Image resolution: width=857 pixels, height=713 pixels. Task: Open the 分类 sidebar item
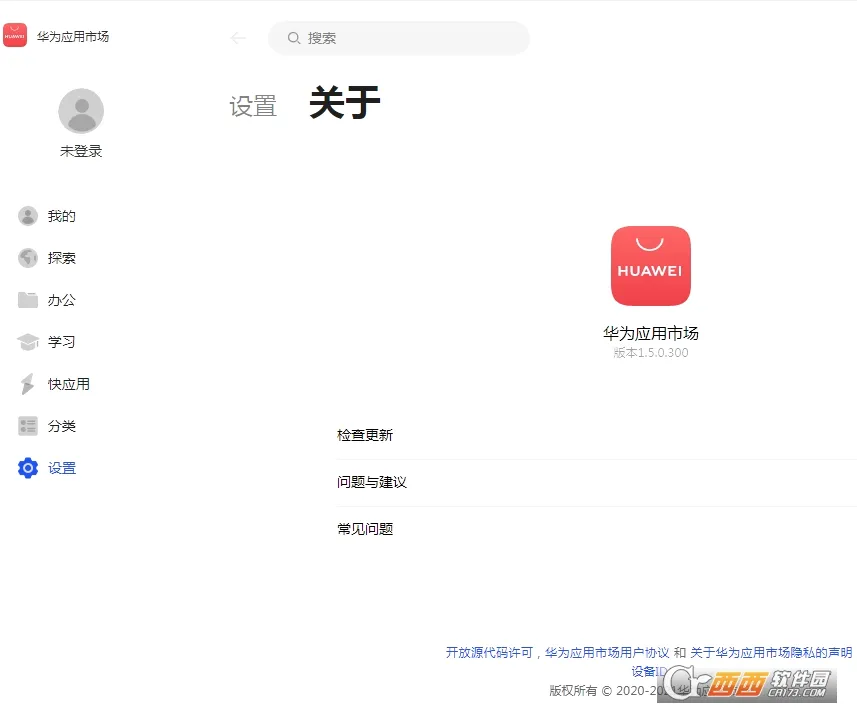pyautogui.click(x=62, y=426)
